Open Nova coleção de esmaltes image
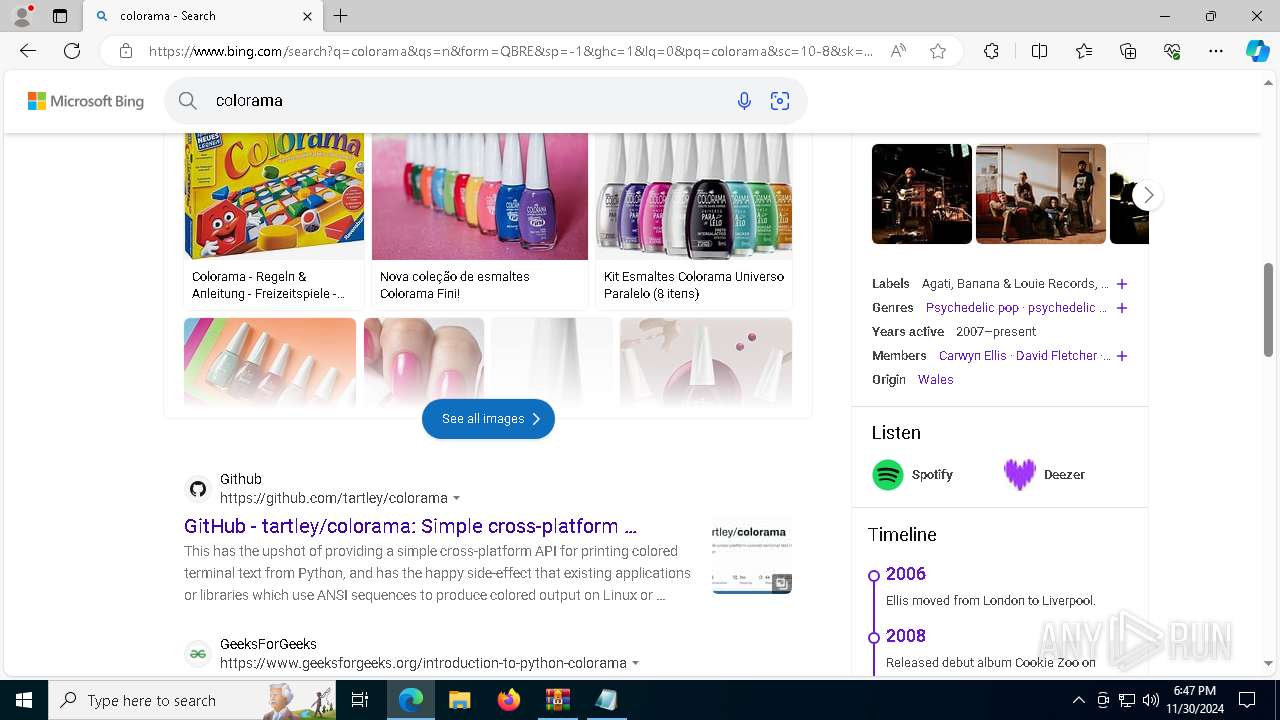1280x720 pixels. 480,196
